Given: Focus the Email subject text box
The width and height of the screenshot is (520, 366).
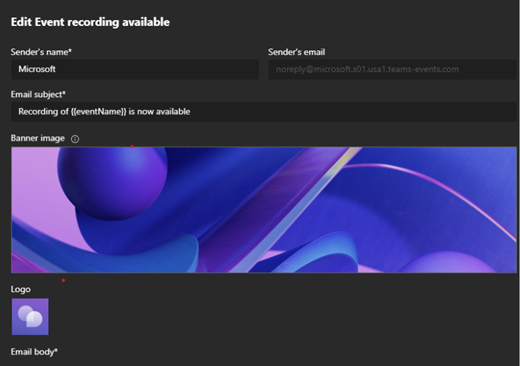Looking at the screenshot, I should click(x=264, y=112).
